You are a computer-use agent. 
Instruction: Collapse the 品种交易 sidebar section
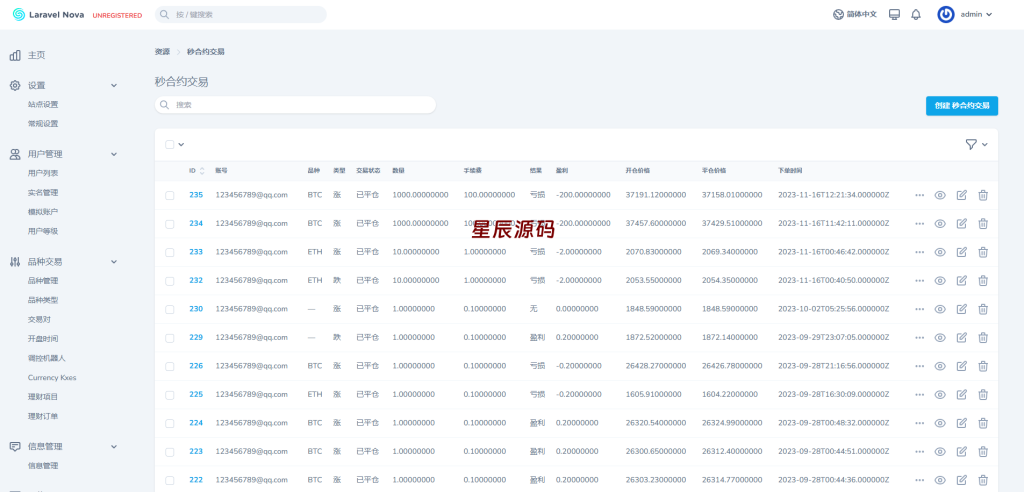tap(114, 262)
